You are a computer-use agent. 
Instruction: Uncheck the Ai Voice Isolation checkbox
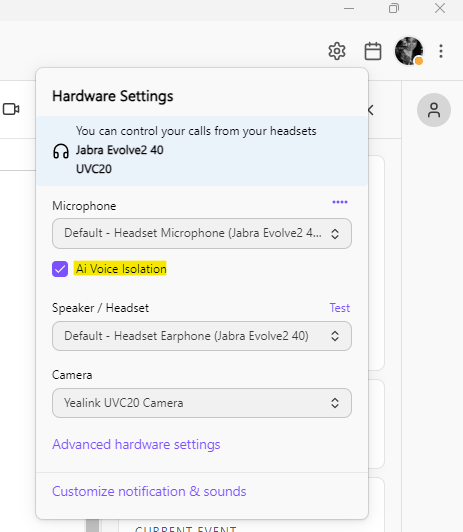[60, 269]
